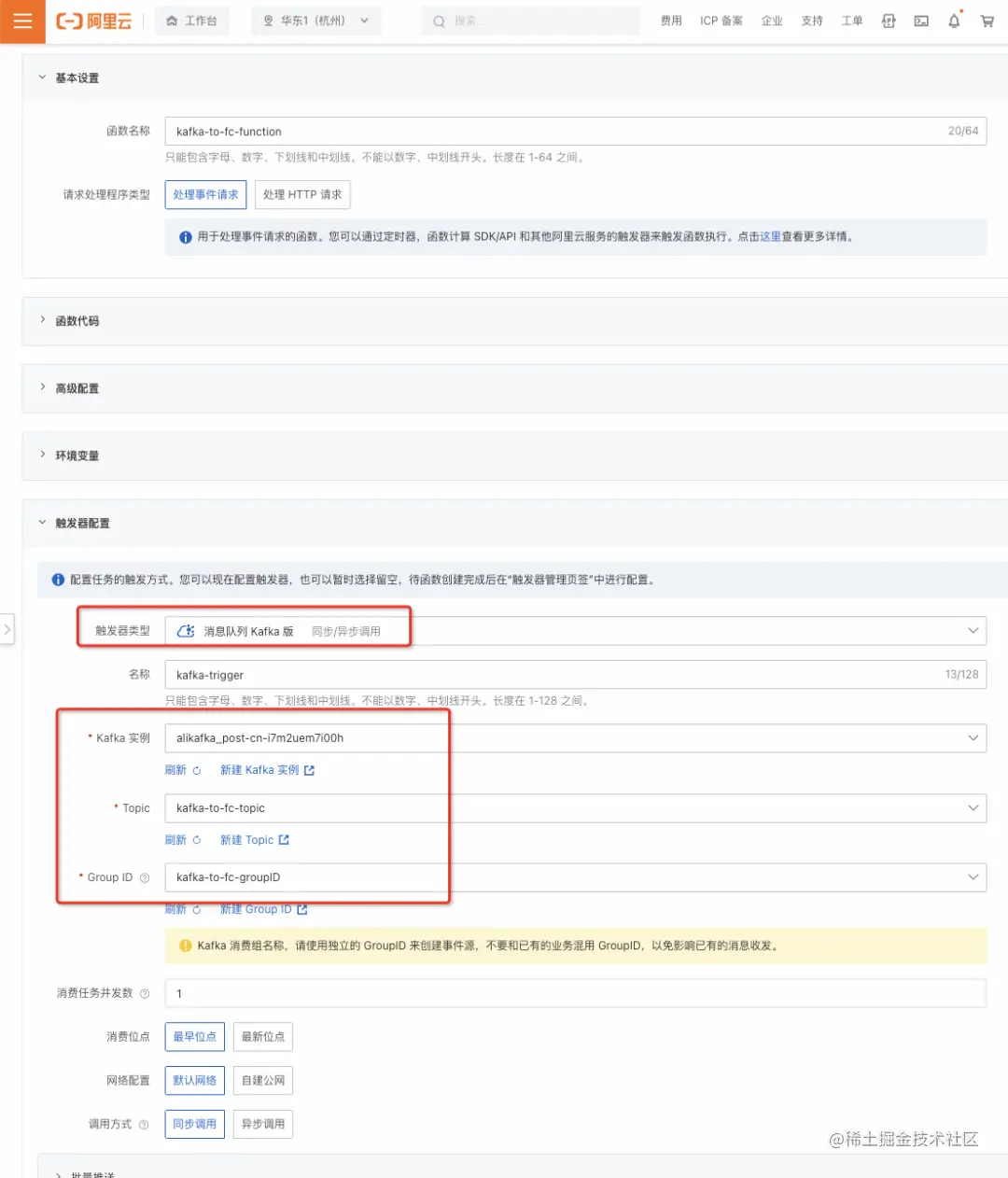Open the 华东1 (杭州) region dropdown

click(316, 21)
